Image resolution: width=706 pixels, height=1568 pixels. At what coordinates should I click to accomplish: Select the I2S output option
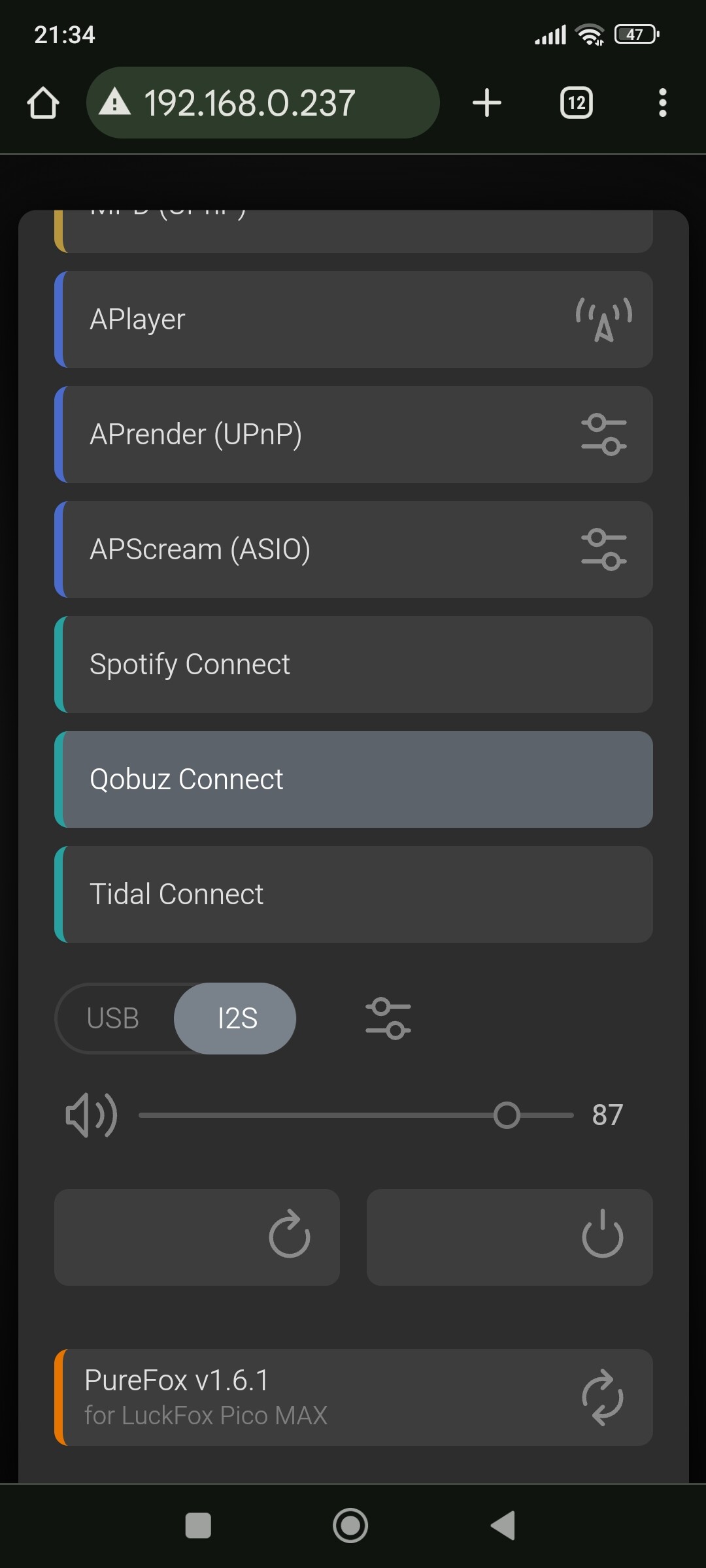[237, 1018]
